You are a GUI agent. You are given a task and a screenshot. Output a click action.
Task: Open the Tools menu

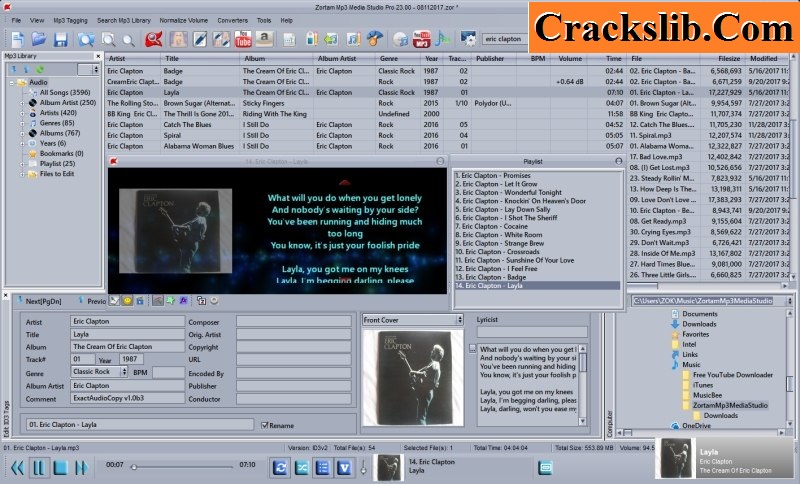click(264, 20)
